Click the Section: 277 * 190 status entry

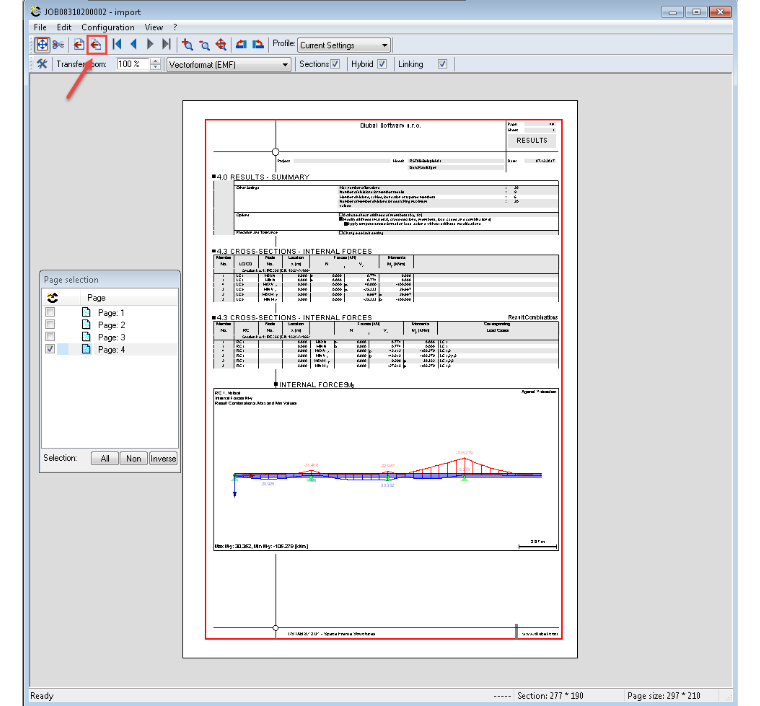pos(550,696)
